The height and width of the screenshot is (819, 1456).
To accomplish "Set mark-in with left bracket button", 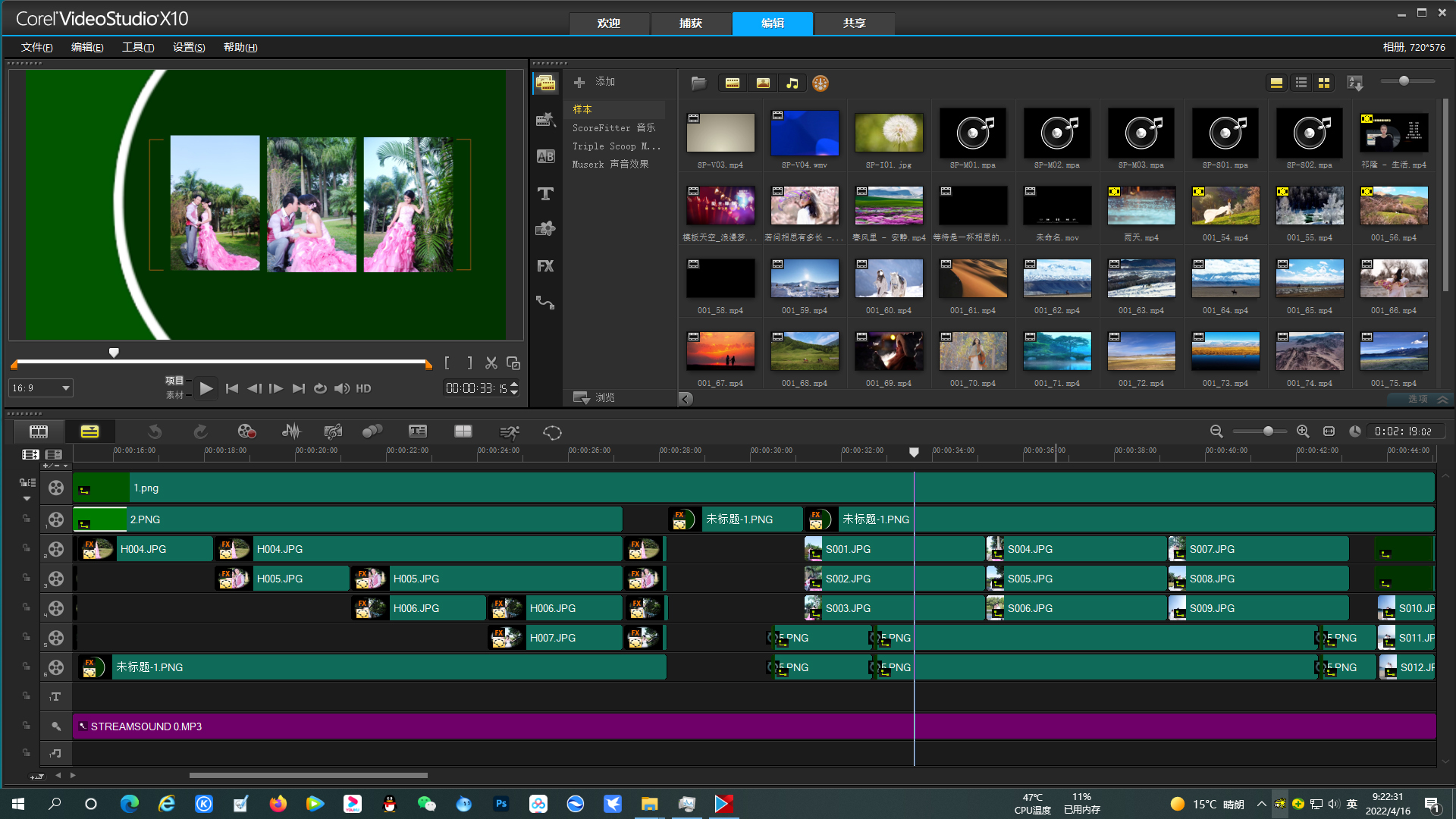I will tap(447, 363).
